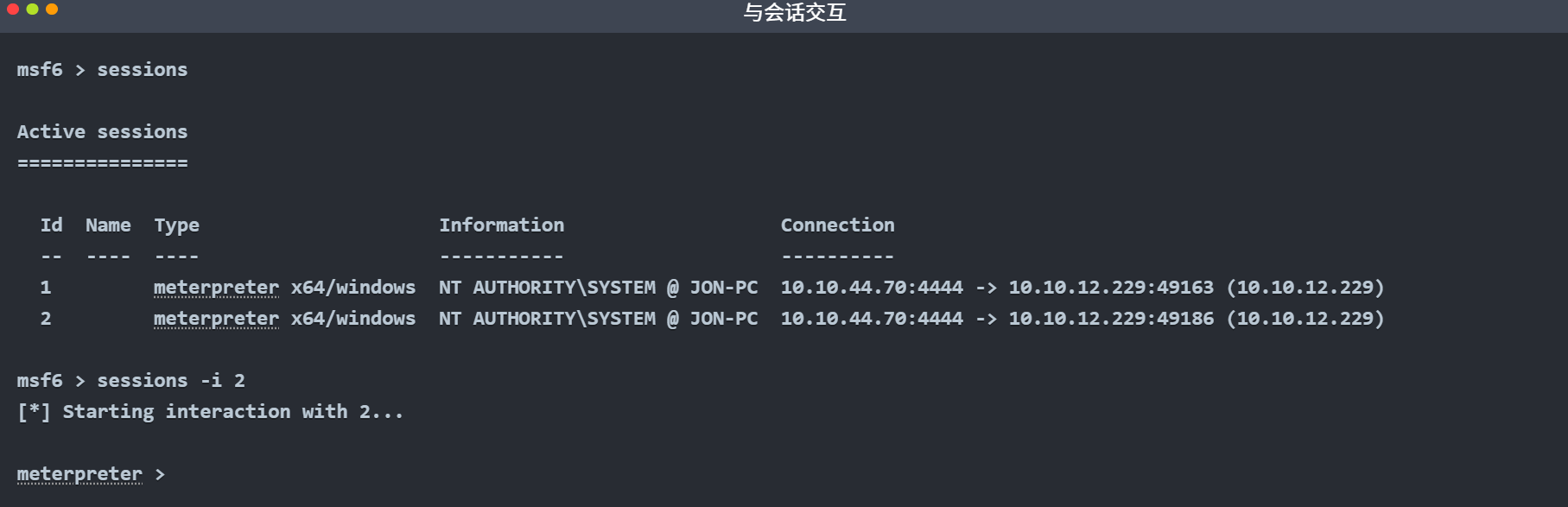Image resolution: width=1568 pixels, height=507 pixels.
Task: Click session 2's NT AUTHORITY\SYSTEM info
Action: pos(598,319)
